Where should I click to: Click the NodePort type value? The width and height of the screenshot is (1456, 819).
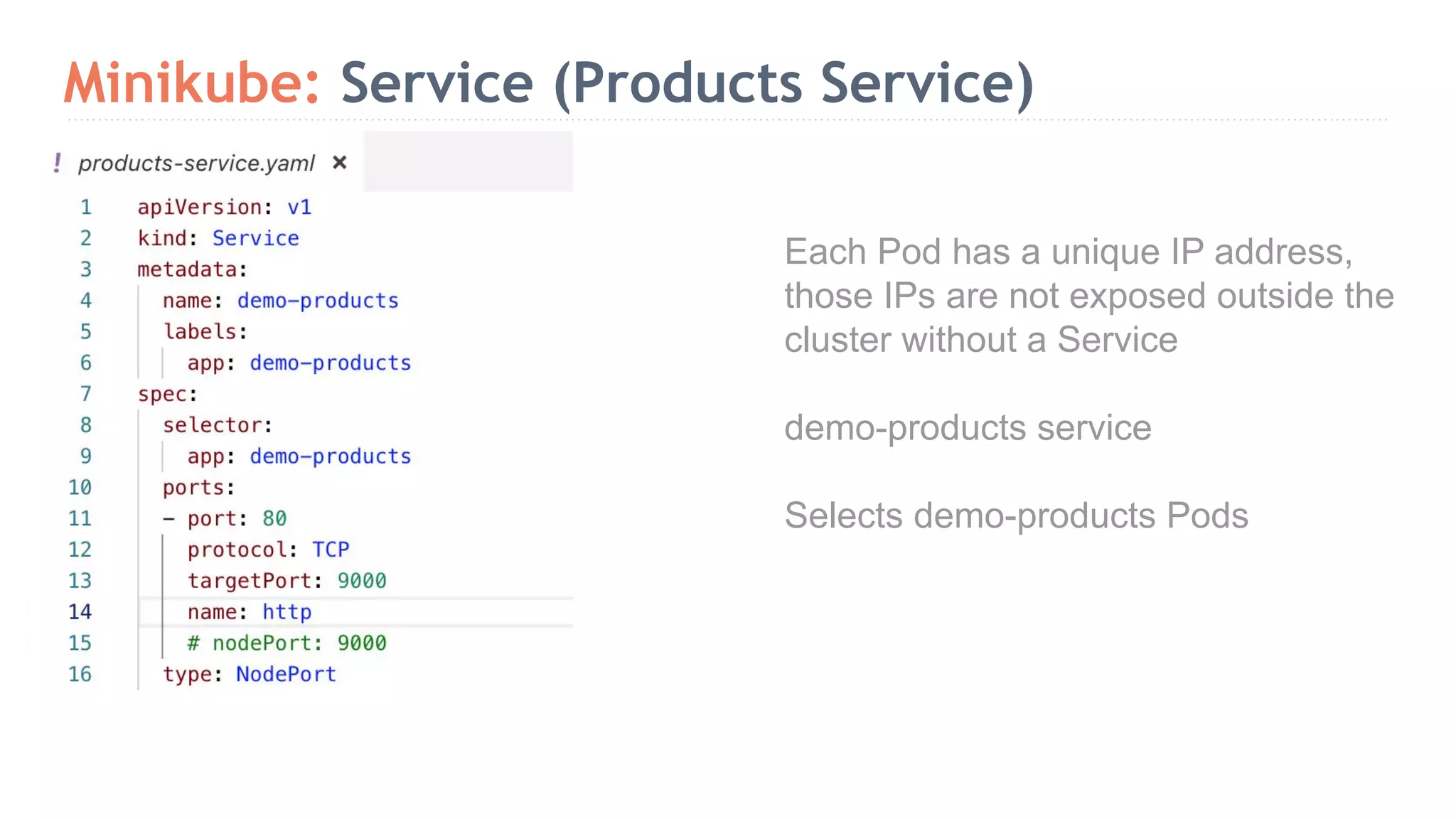pyautogui.click(x=286, y=674)
